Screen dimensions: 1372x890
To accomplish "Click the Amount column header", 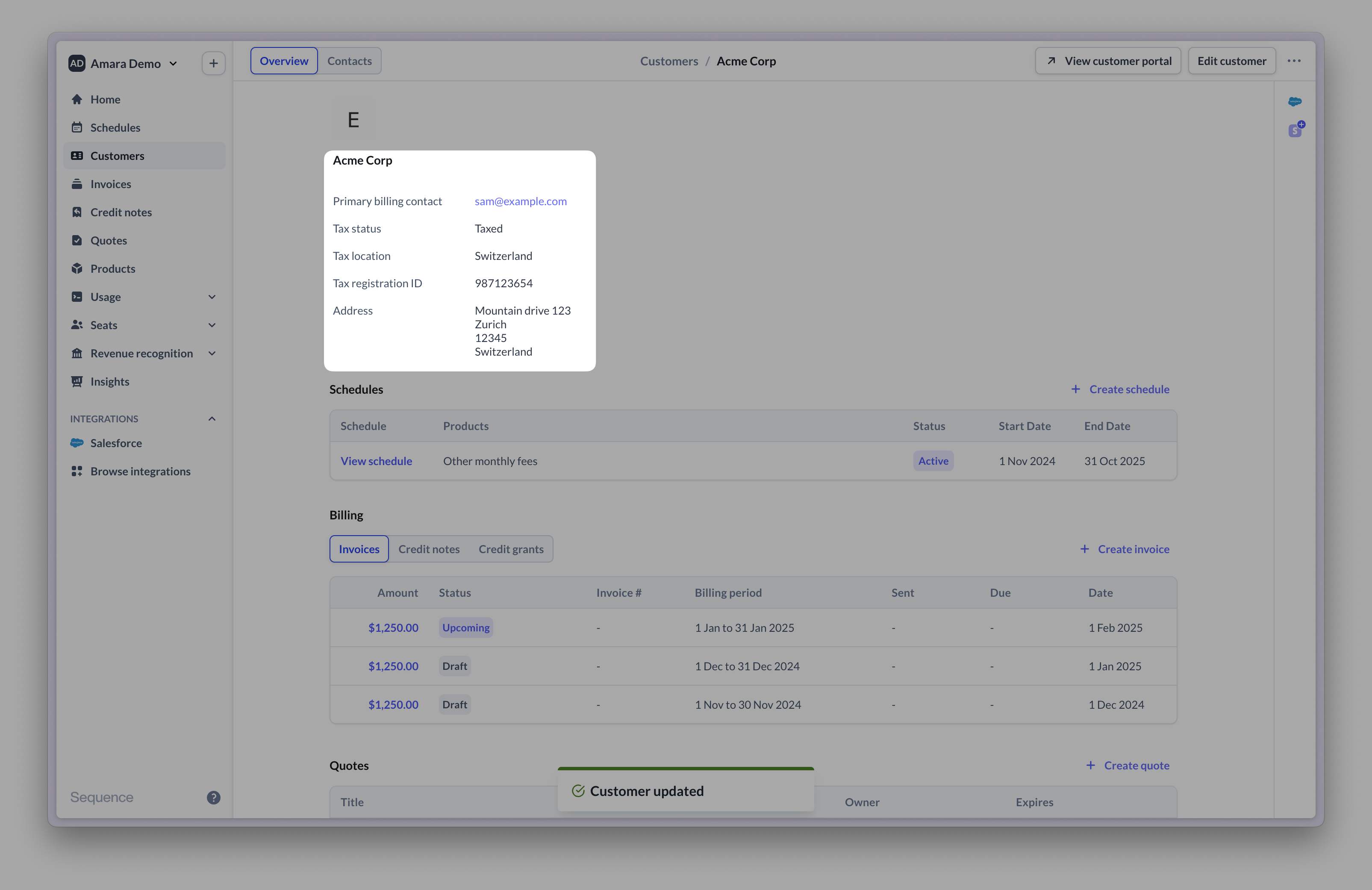I will (398, 592).
